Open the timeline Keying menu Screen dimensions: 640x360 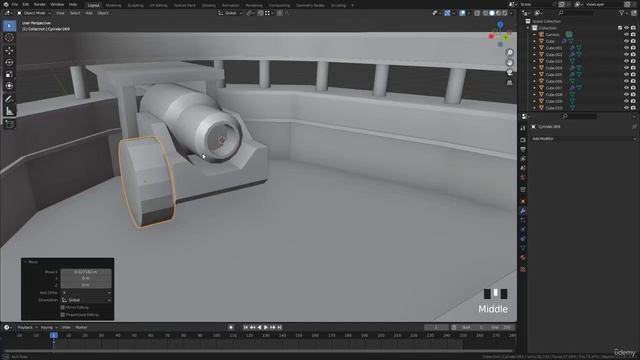[x=48, y=327]
